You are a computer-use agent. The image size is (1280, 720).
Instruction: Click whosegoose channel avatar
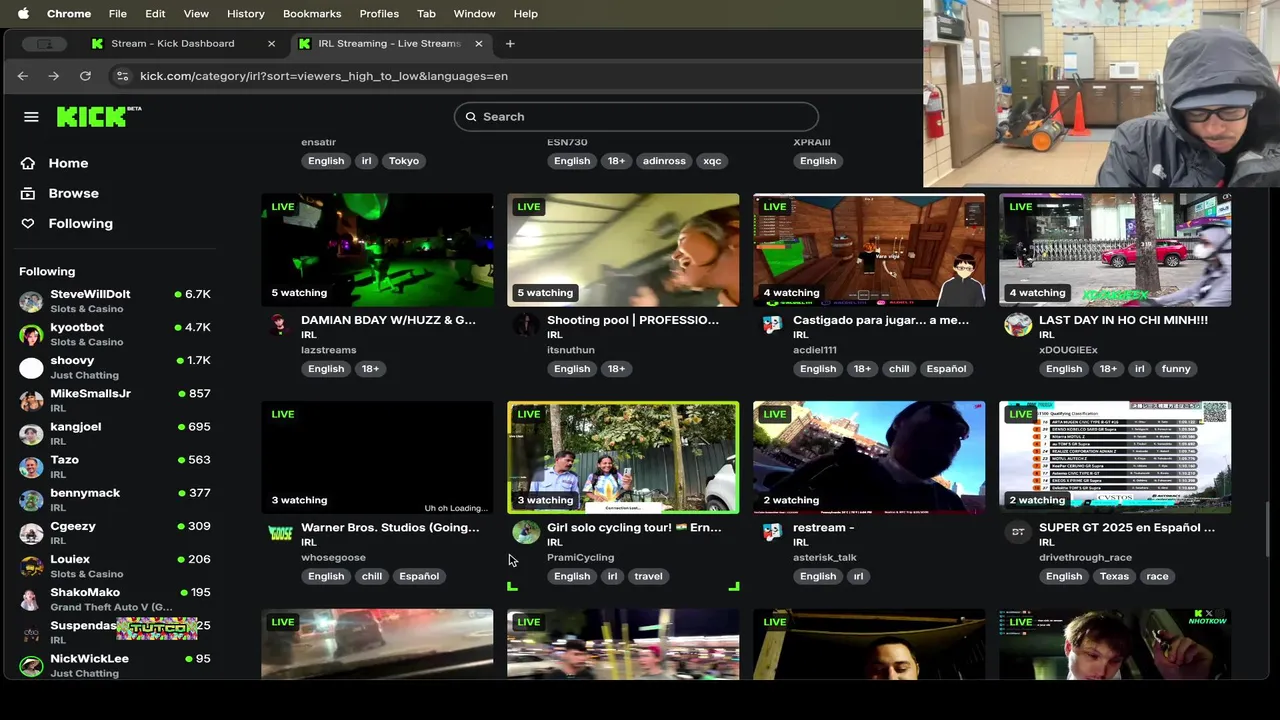281,533
